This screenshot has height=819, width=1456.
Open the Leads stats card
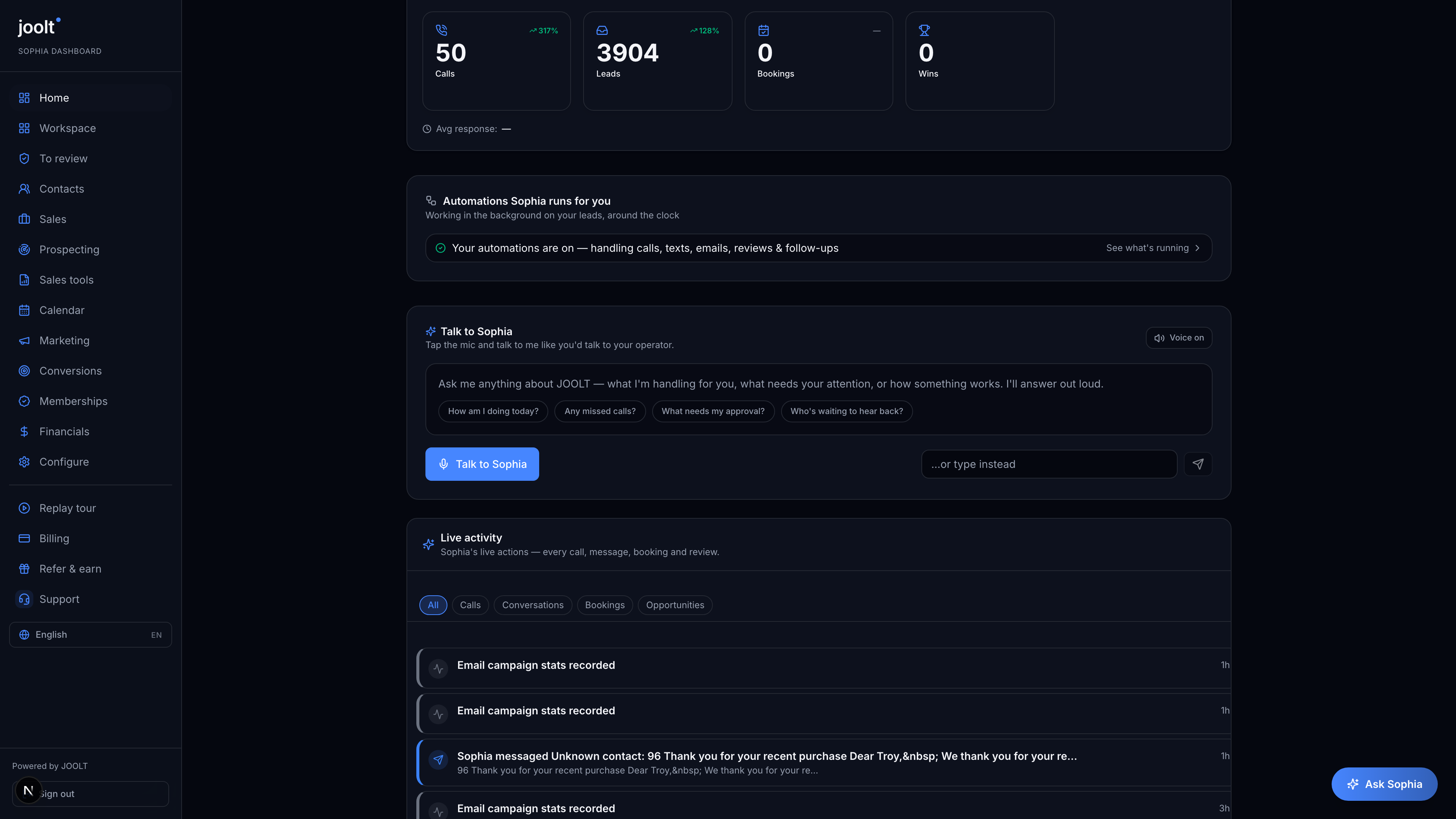657,61
